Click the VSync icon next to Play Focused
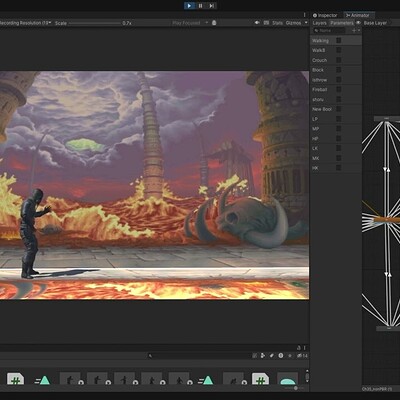 (214, 23)
